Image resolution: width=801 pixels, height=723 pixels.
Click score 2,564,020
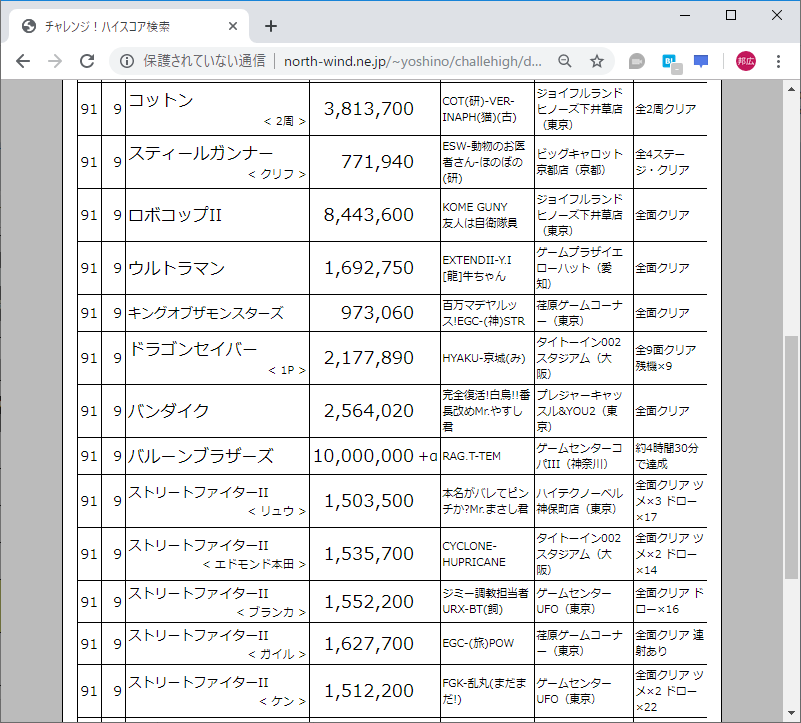[x=369, y=411]
